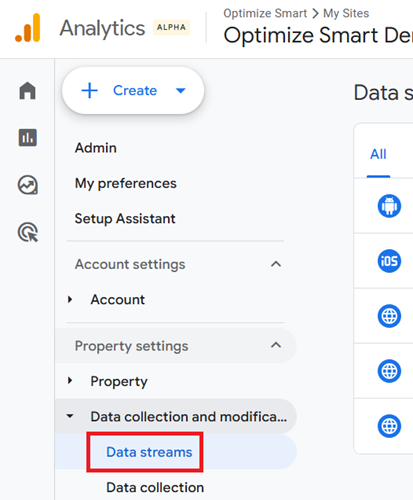413x500 pixels.
Task: Expand the Account tree item arrow
Action: tap(70, 299)
